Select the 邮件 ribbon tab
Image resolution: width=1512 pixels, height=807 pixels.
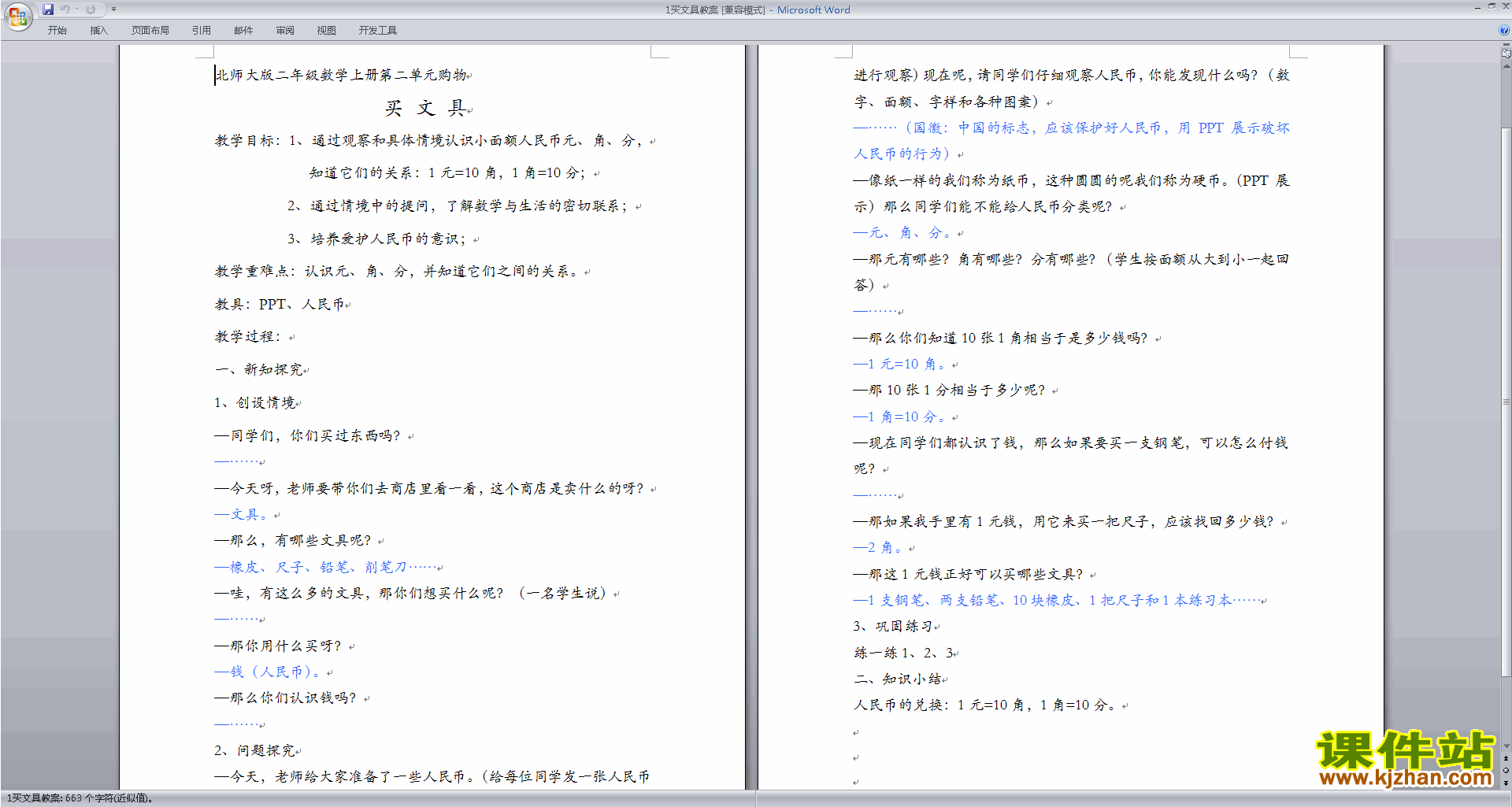coord(243,31)
